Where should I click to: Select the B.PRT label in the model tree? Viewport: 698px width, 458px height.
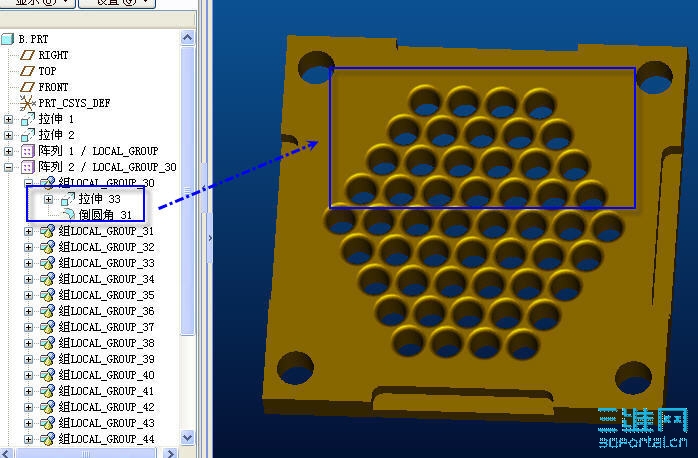coord(33,39)
